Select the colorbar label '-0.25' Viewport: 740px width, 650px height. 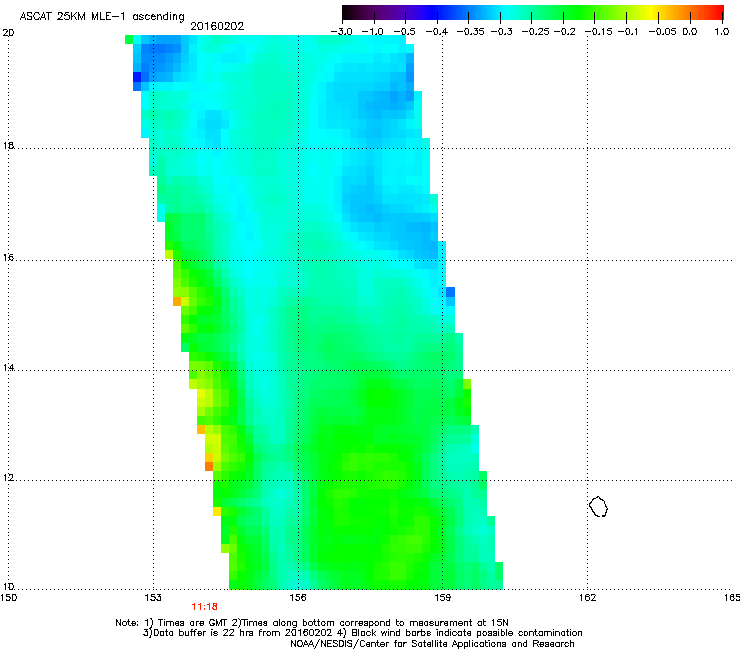pos(535,32)
